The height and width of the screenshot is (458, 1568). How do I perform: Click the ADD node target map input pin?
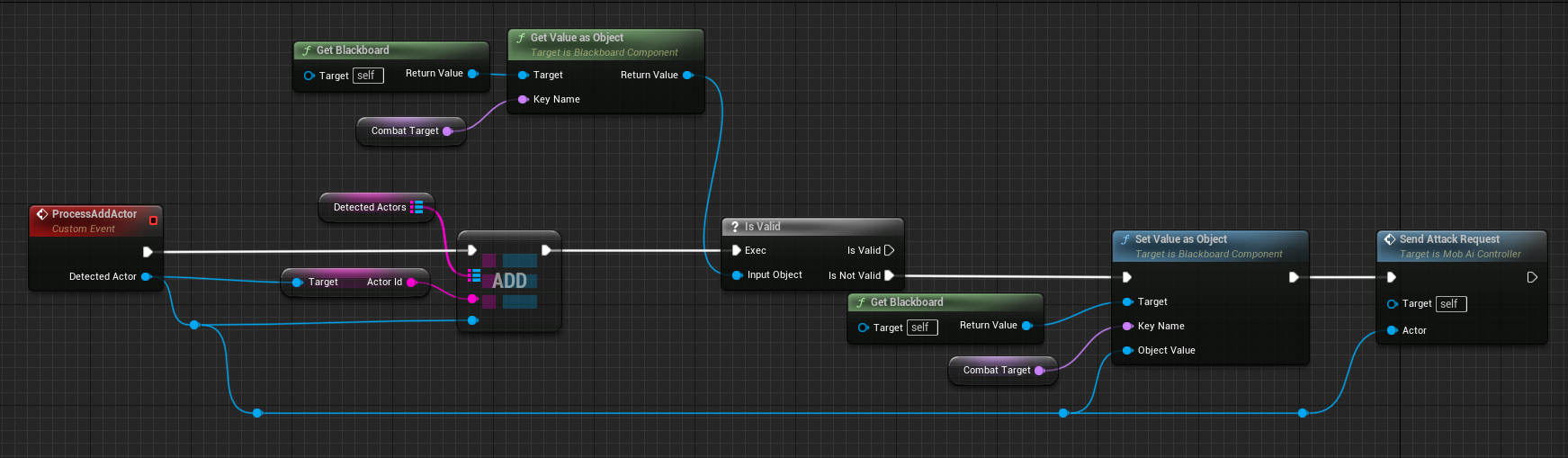[x=473, y=275]
